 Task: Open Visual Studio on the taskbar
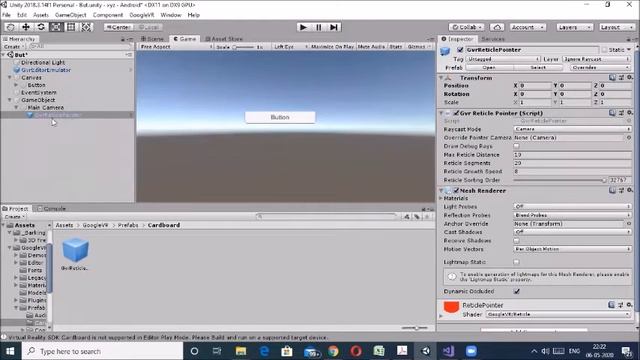click(448, 351)
